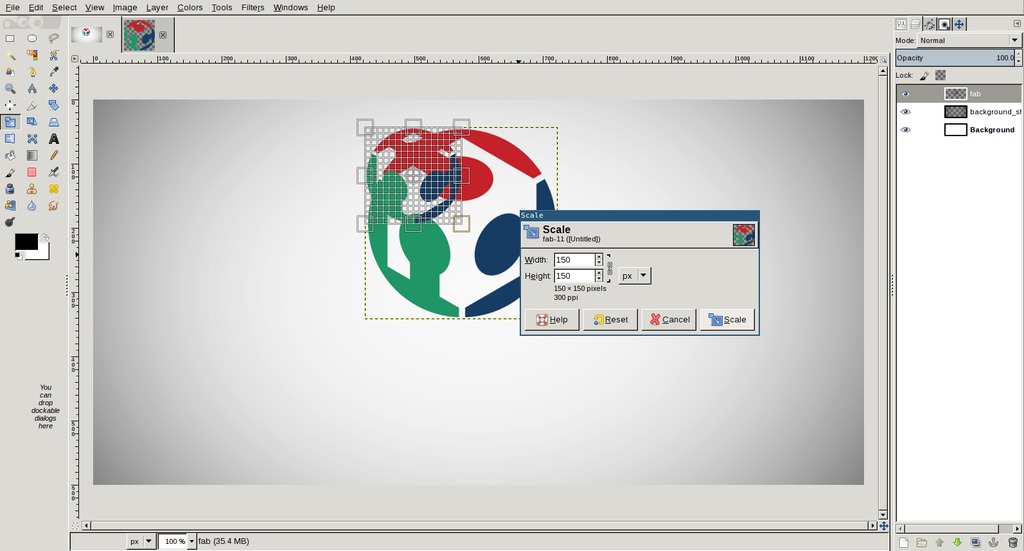This screenshot has width=1024, height=551.
Task: Select the Fuzzy Select wand tool
Action: click(x=10, y=55)
